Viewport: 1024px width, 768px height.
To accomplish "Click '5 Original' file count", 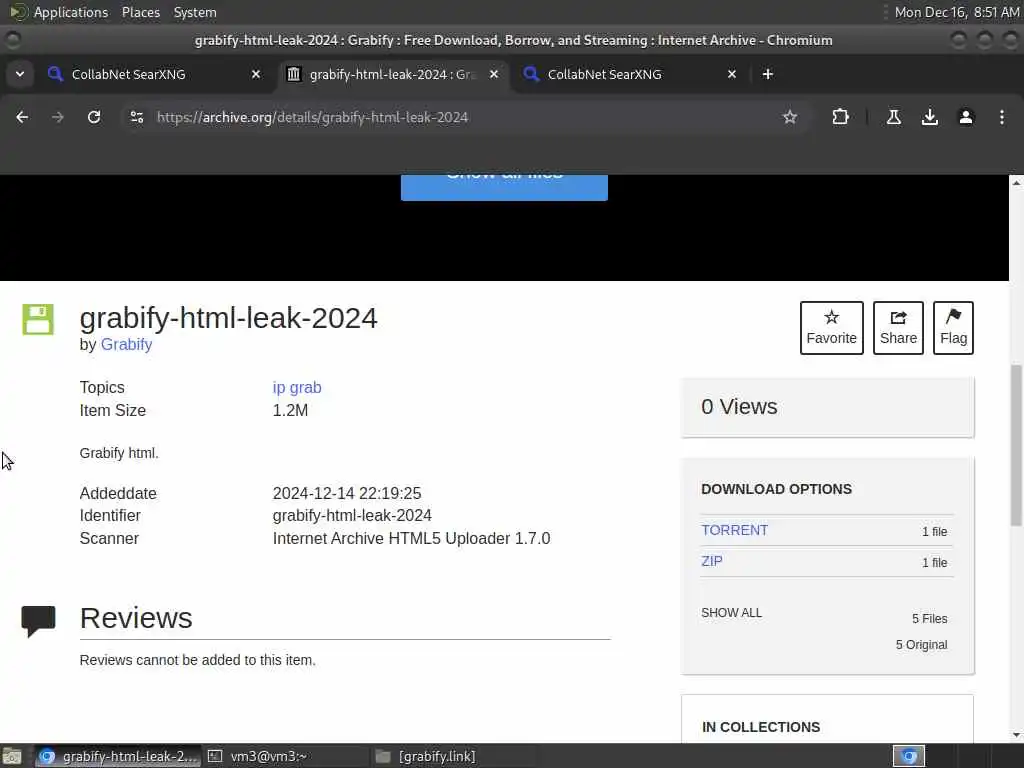I will (921, 645).
